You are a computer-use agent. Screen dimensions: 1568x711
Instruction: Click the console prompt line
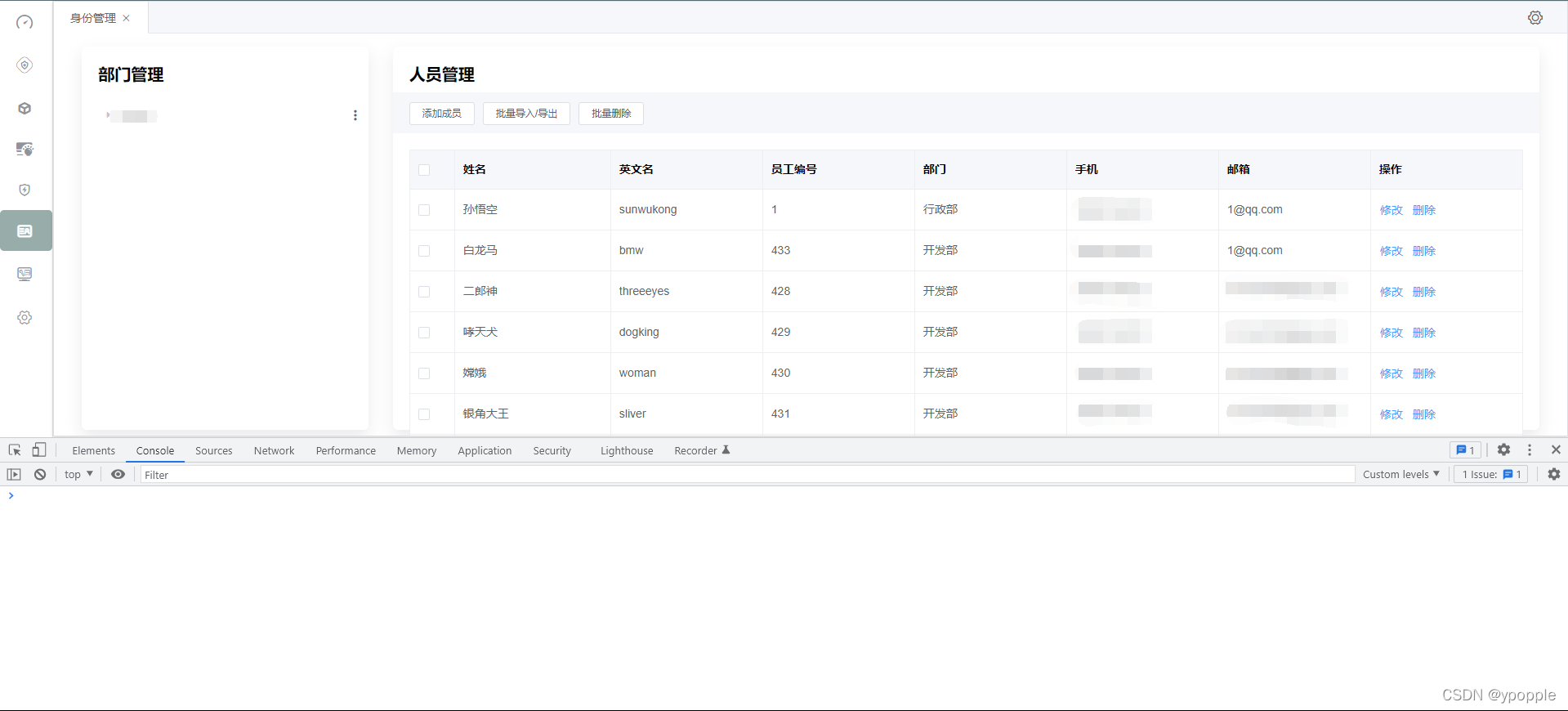pos(784,495)
